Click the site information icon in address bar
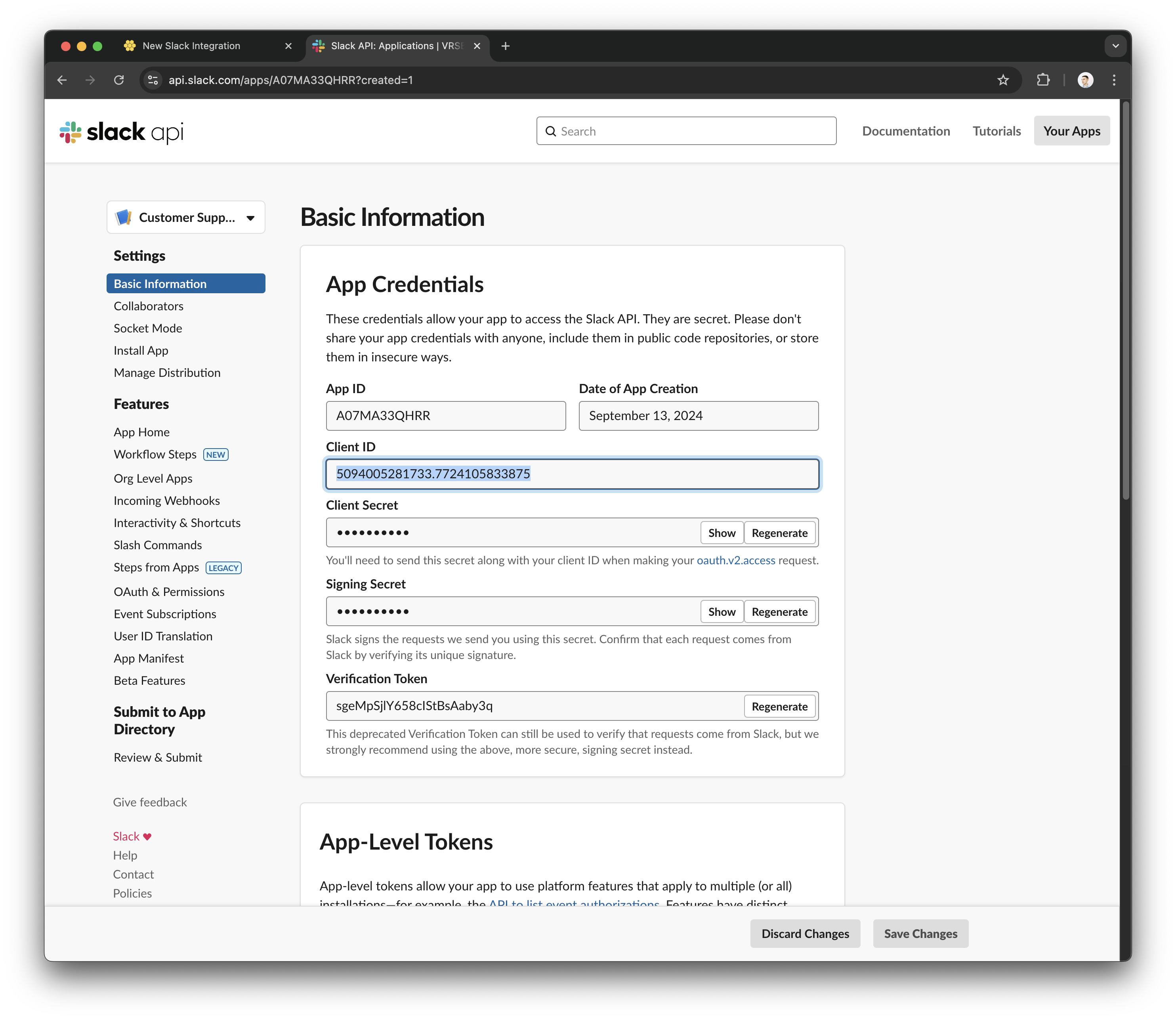This screenshot has height=1020, width=1176. 153,80
